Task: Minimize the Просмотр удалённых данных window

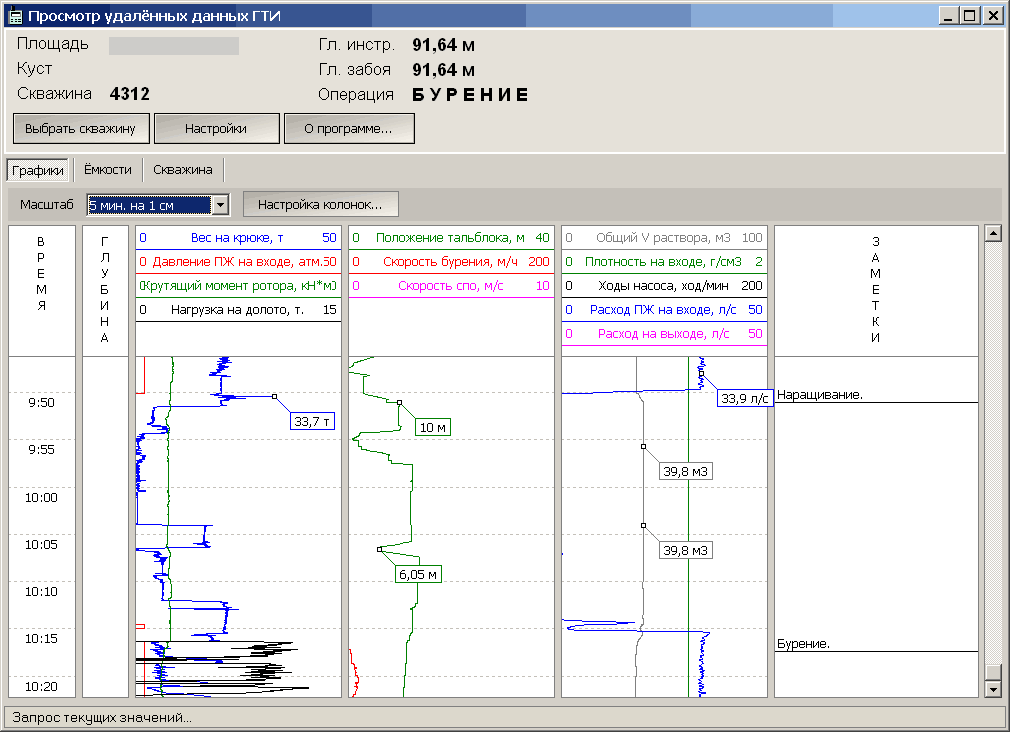Action: pyautogui.click(x=948, y=15)
